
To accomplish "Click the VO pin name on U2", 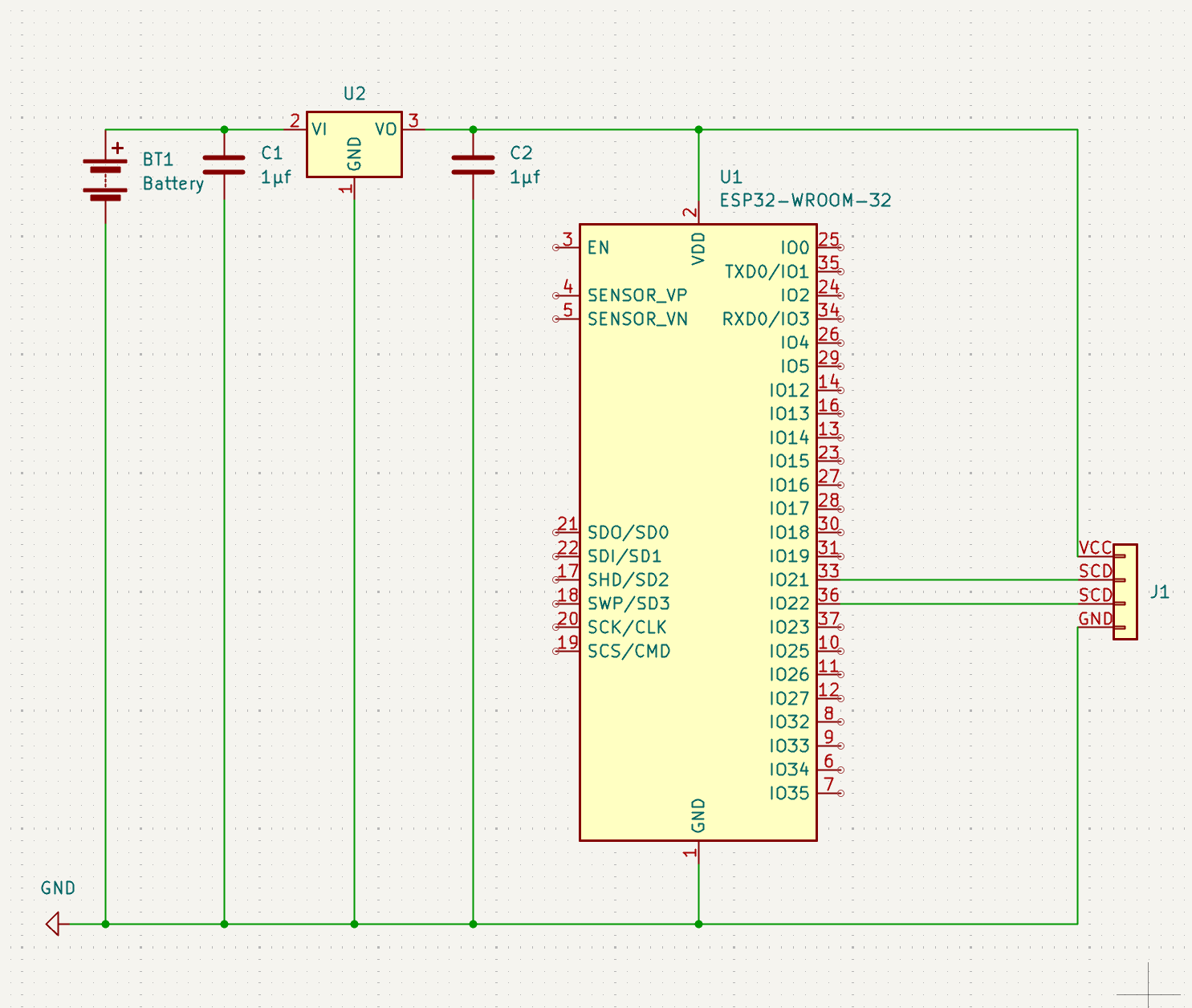I will coord(386,129).
